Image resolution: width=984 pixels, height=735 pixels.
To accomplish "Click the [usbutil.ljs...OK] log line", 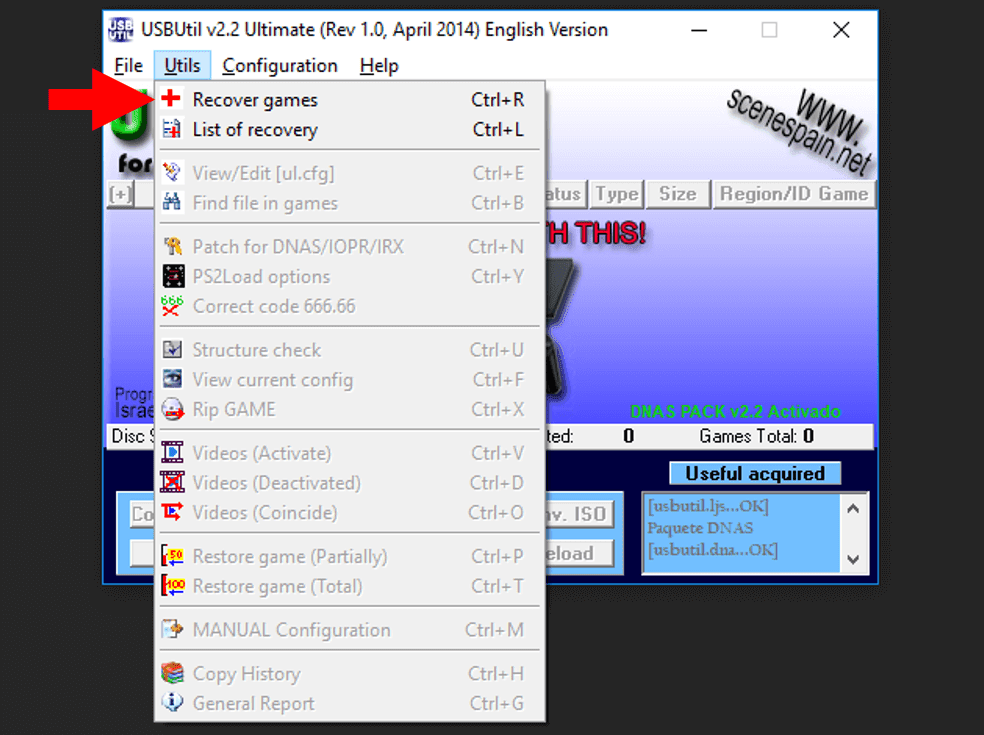I will click(x=708, y=506).
